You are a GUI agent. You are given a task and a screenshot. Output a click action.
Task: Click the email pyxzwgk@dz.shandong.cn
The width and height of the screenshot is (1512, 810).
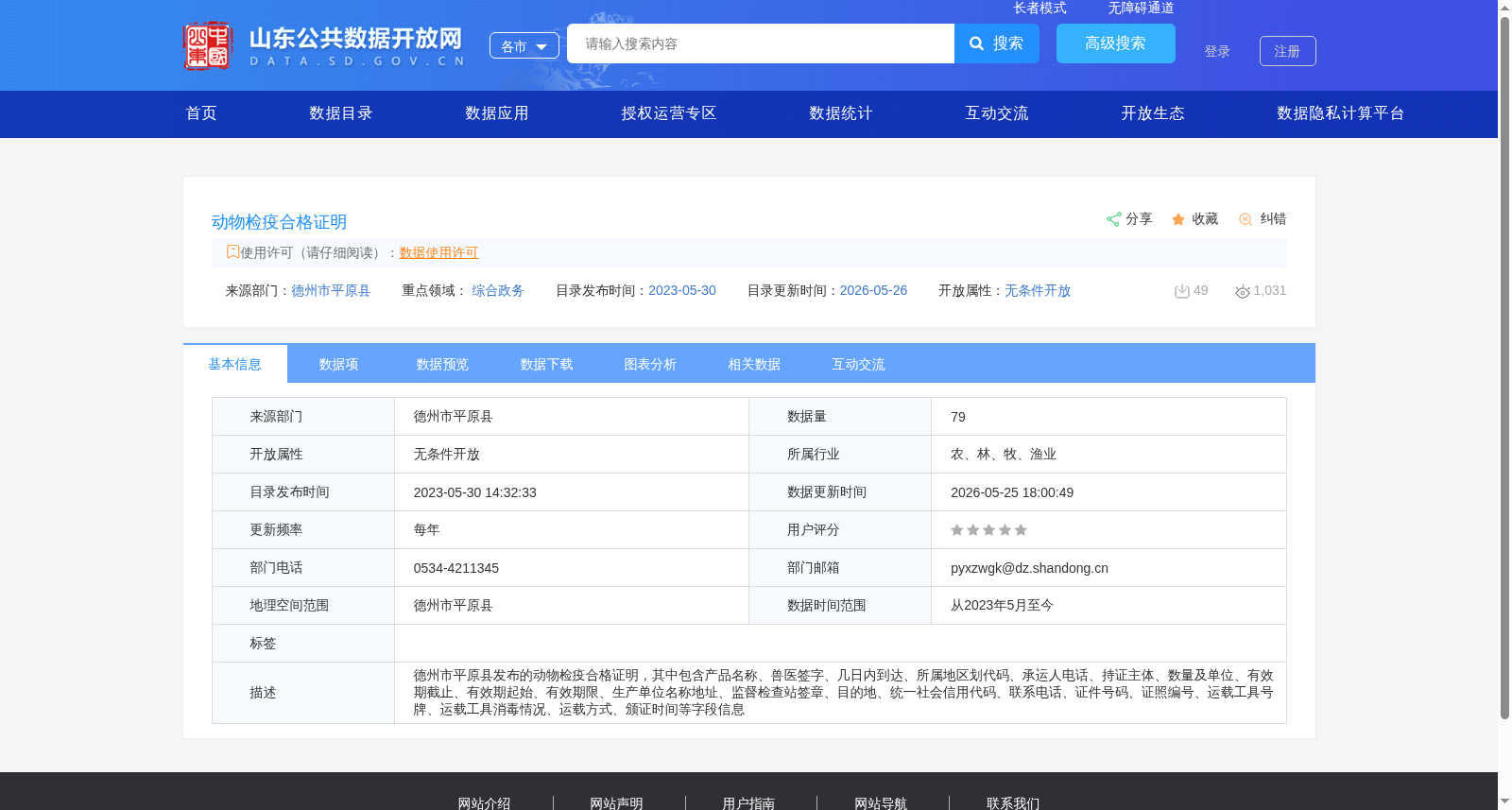(x=1029, y=568)
